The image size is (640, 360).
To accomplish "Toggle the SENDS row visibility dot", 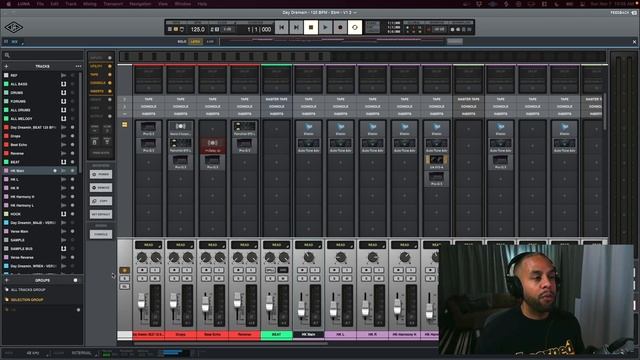I will 109,100.
